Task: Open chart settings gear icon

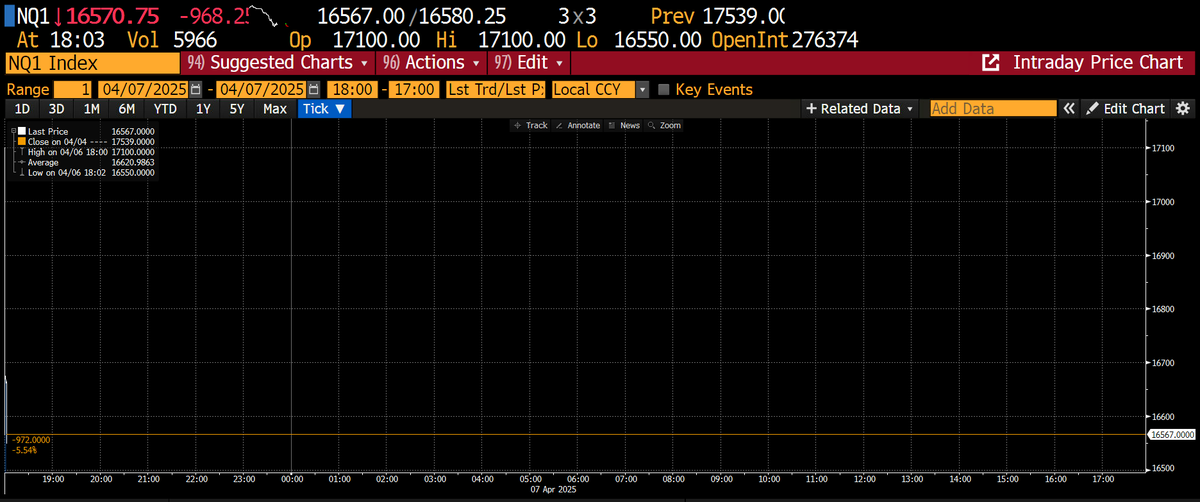Action: [x=1183, y=108]
